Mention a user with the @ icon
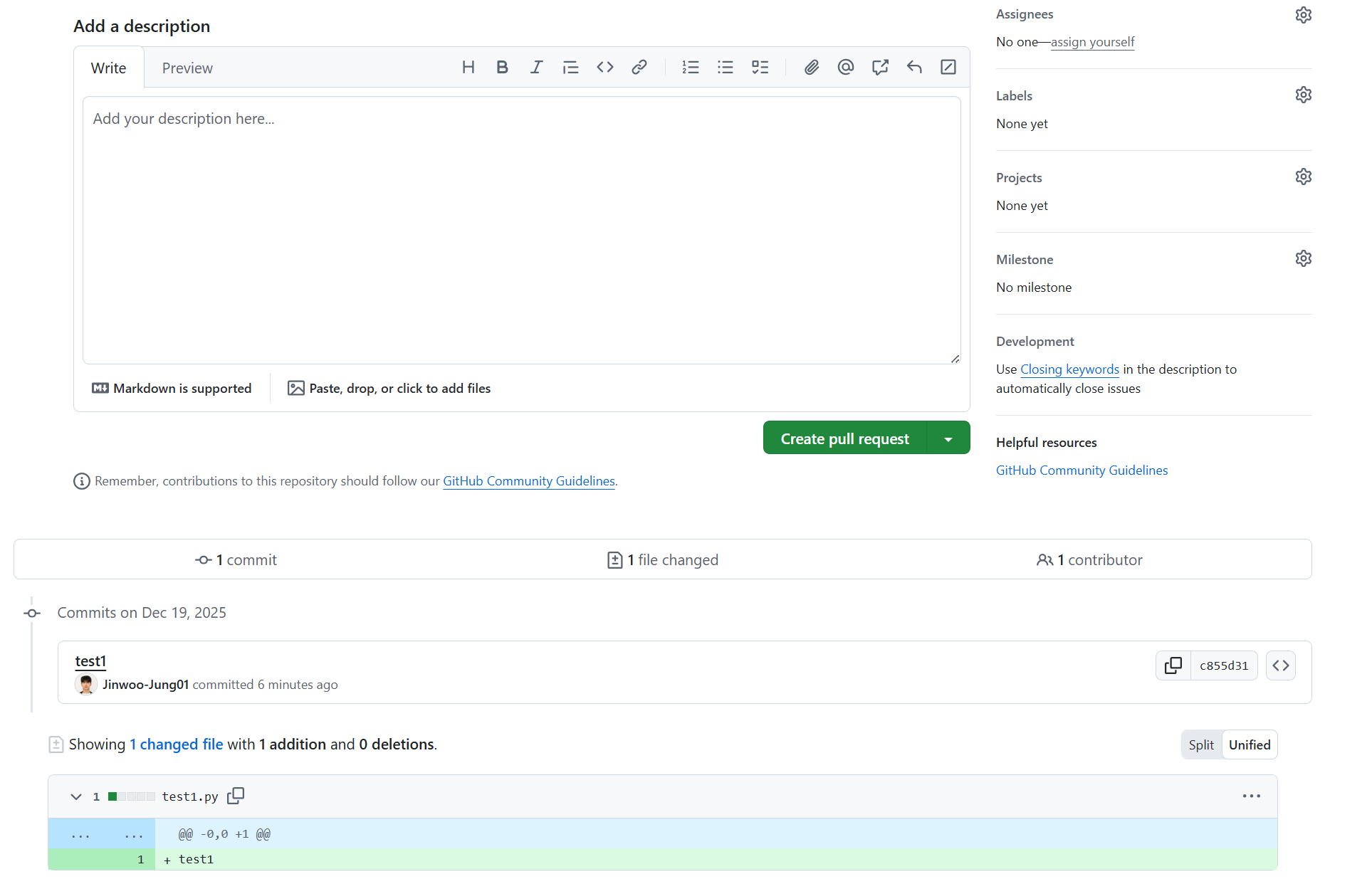 click(x=845, y=68)
